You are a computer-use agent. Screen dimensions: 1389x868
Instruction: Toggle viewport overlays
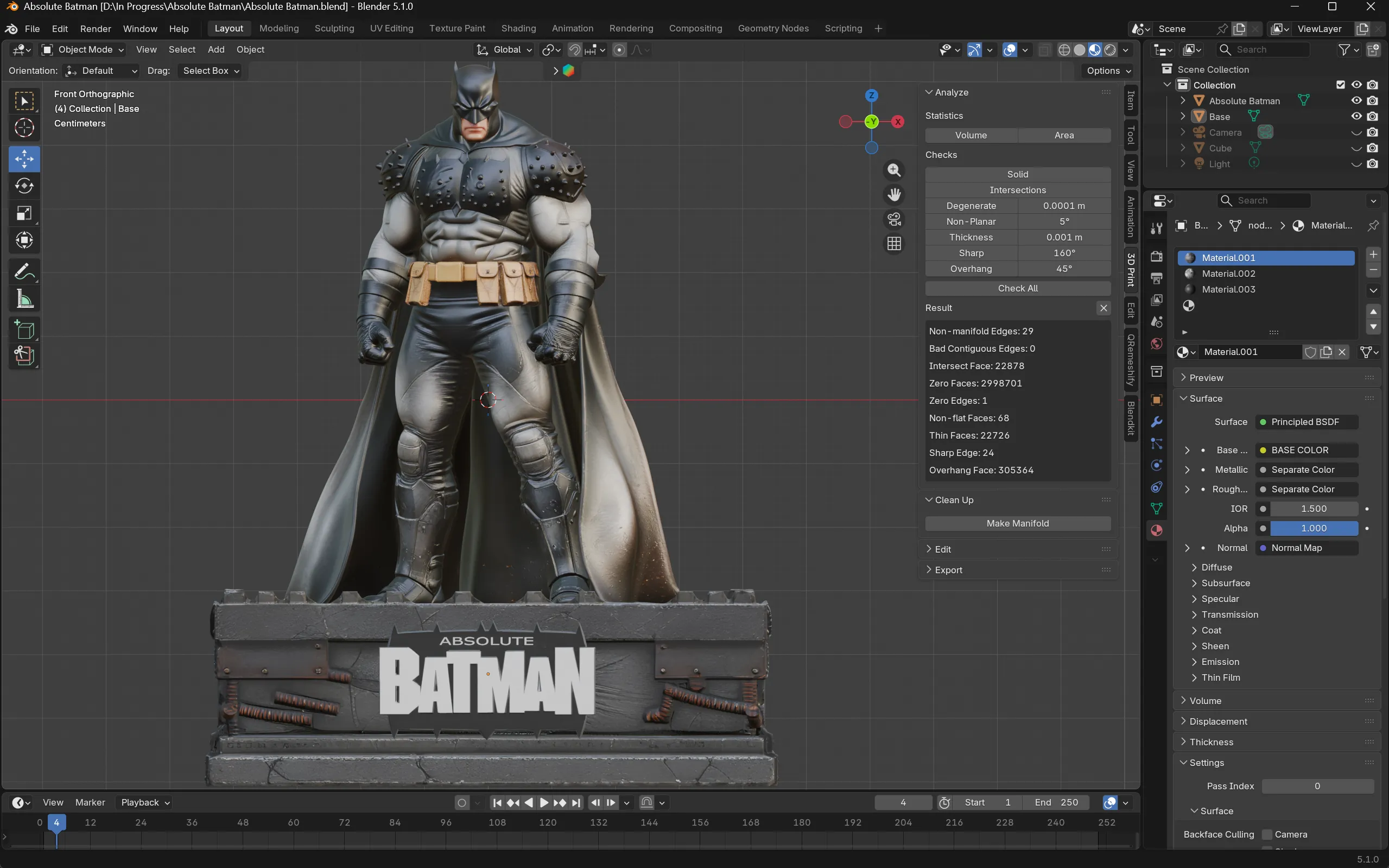point(1010,50)
